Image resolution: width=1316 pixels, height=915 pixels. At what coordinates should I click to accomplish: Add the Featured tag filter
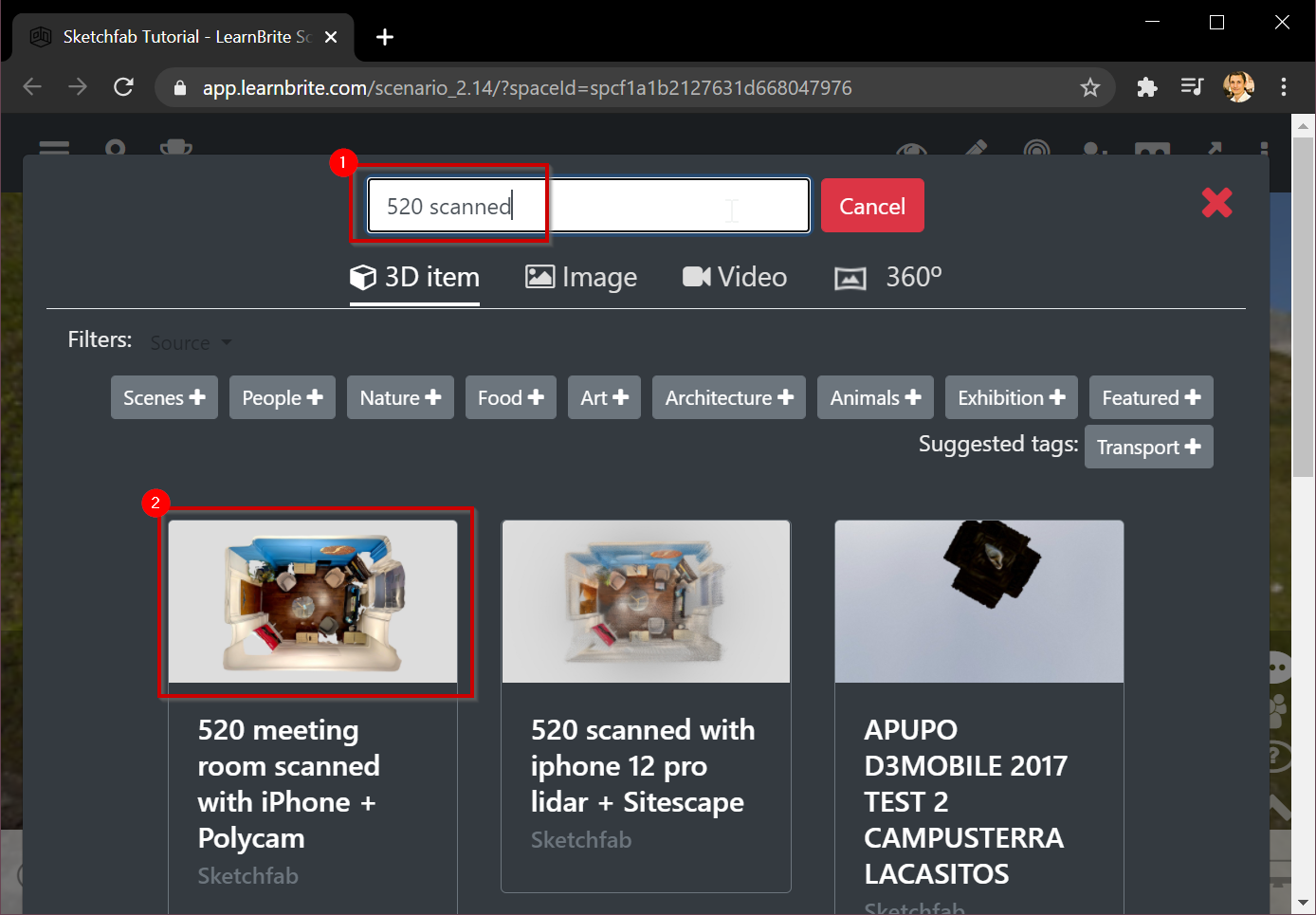1151,398
